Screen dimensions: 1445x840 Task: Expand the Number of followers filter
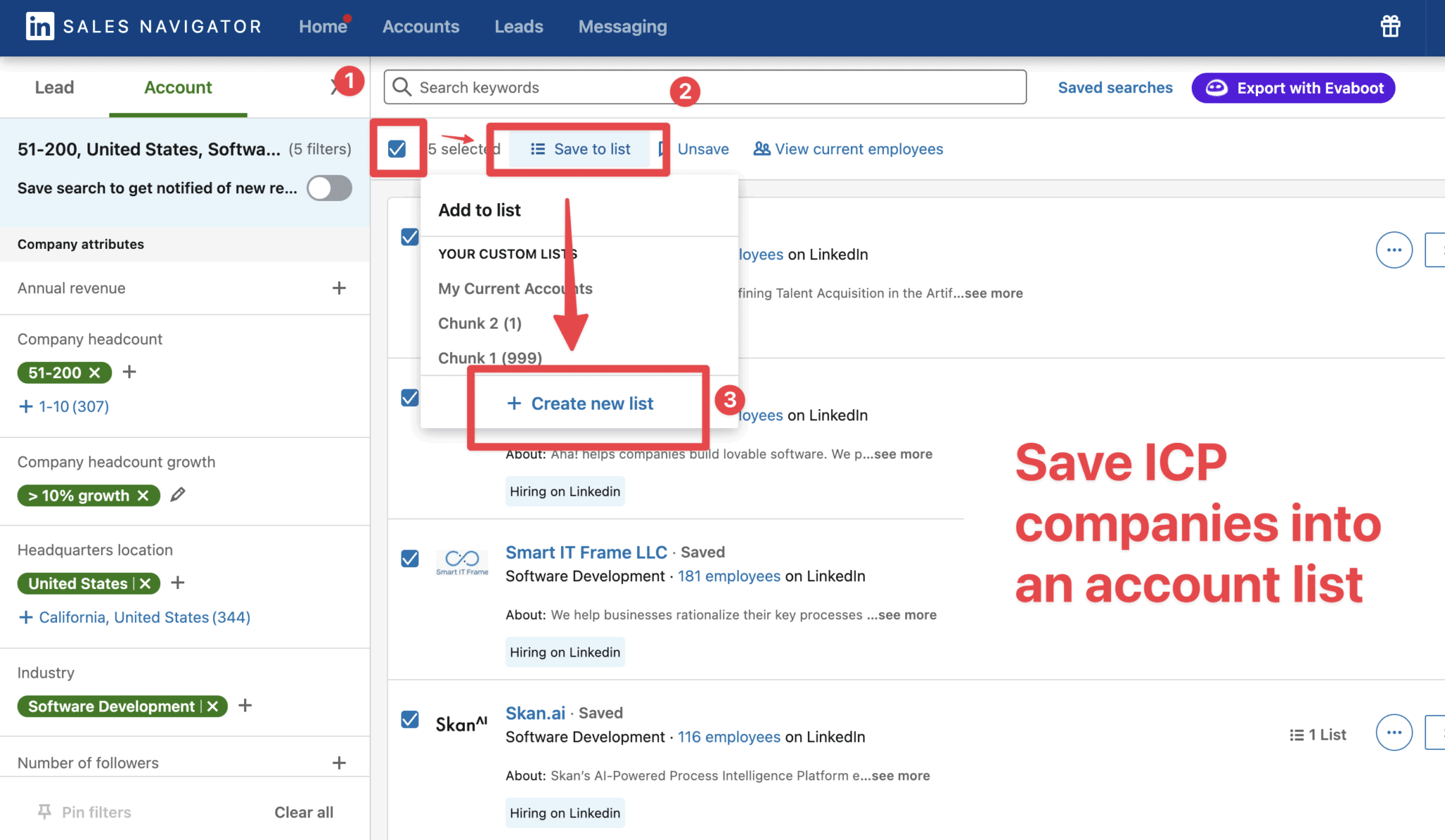point(339,762)
